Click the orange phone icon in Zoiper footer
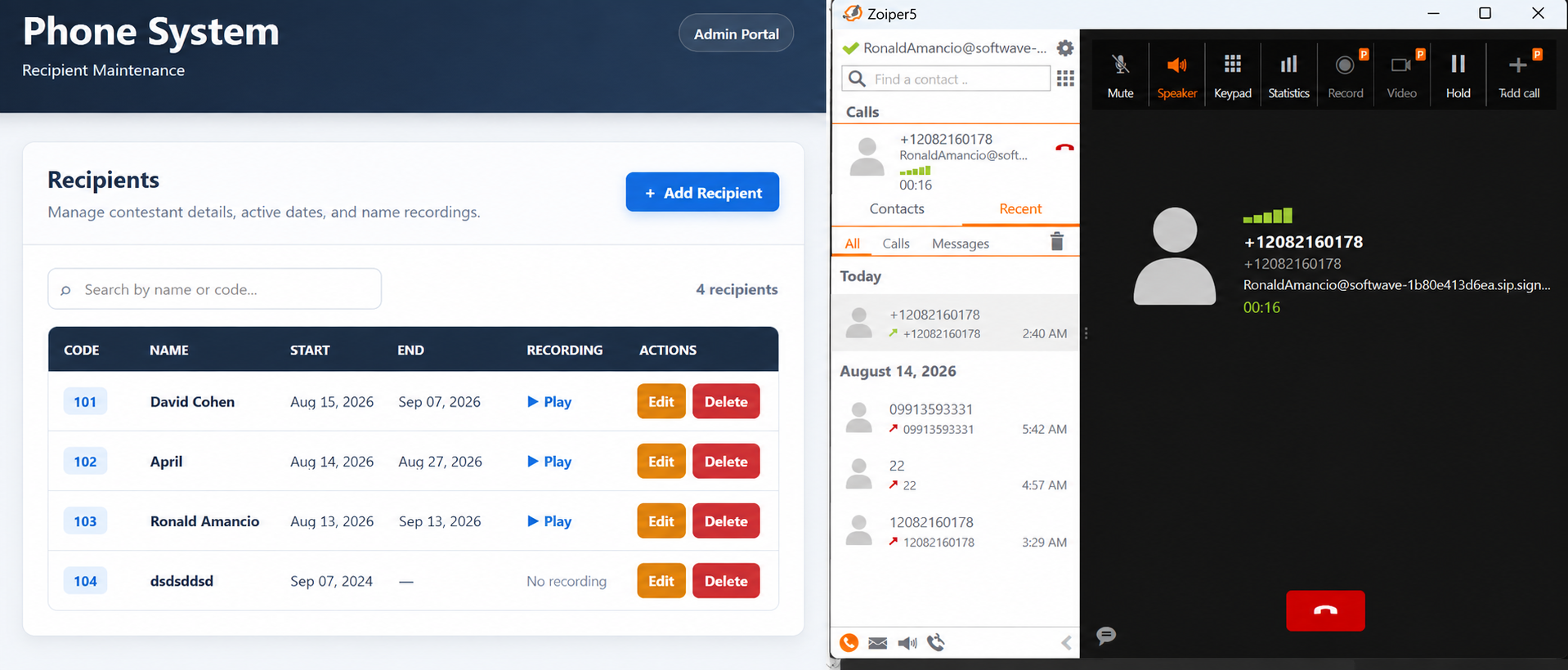 pyautogui.click(x=849, y=642)
